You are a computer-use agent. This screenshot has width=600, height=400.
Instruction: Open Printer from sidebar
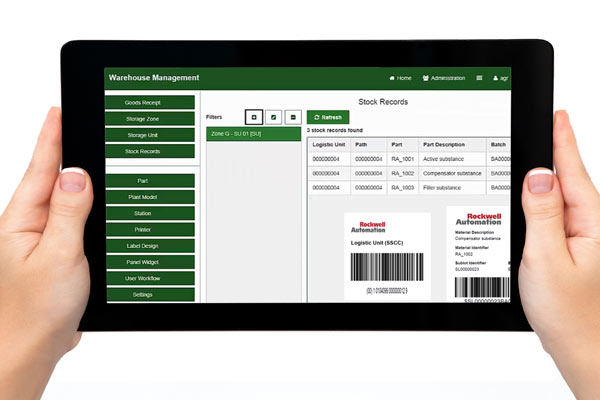[150, 230]
